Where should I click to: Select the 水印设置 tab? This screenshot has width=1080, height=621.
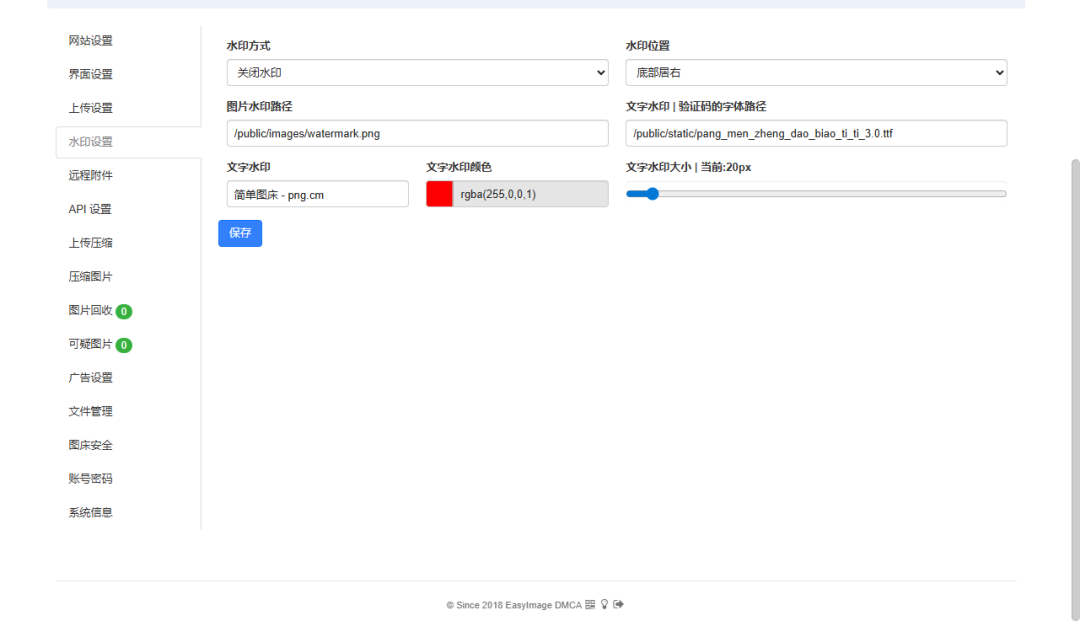(128, 142)
